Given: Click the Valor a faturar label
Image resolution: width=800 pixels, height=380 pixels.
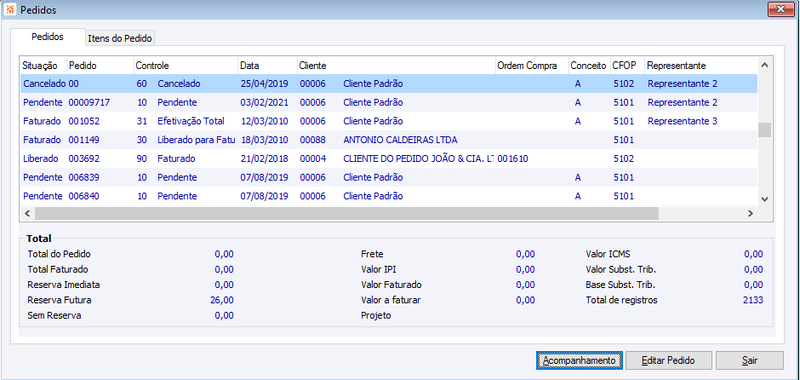Looking at the screenshot, I should (391, 300).
